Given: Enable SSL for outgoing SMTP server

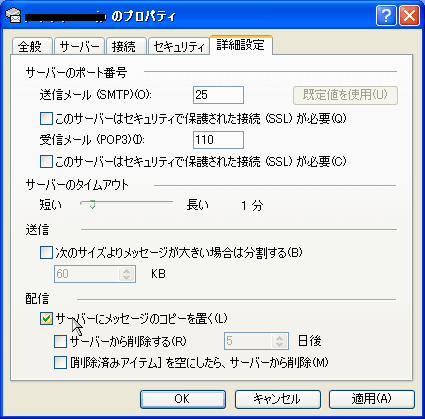Looking at the screenshot, I should tap(46, 119).
